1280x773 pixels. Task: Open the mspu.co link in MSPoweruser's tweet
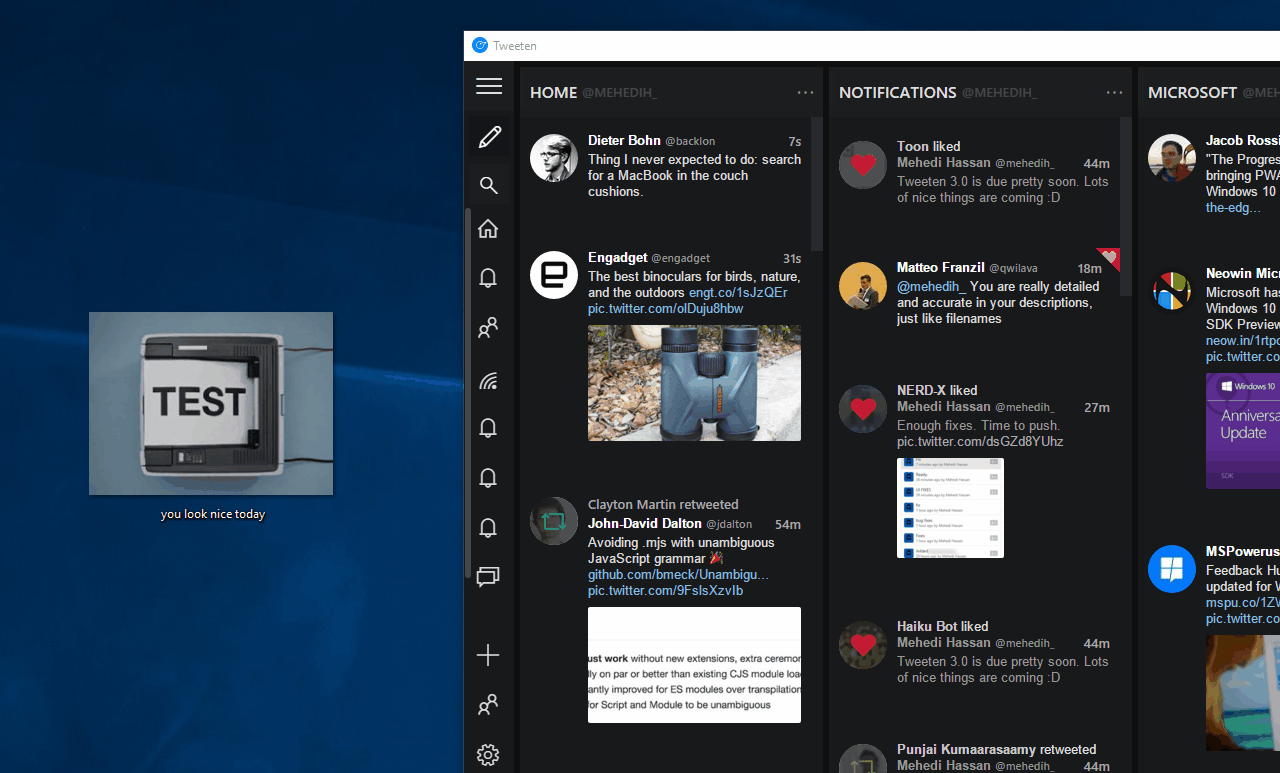tap(1243, 602)
